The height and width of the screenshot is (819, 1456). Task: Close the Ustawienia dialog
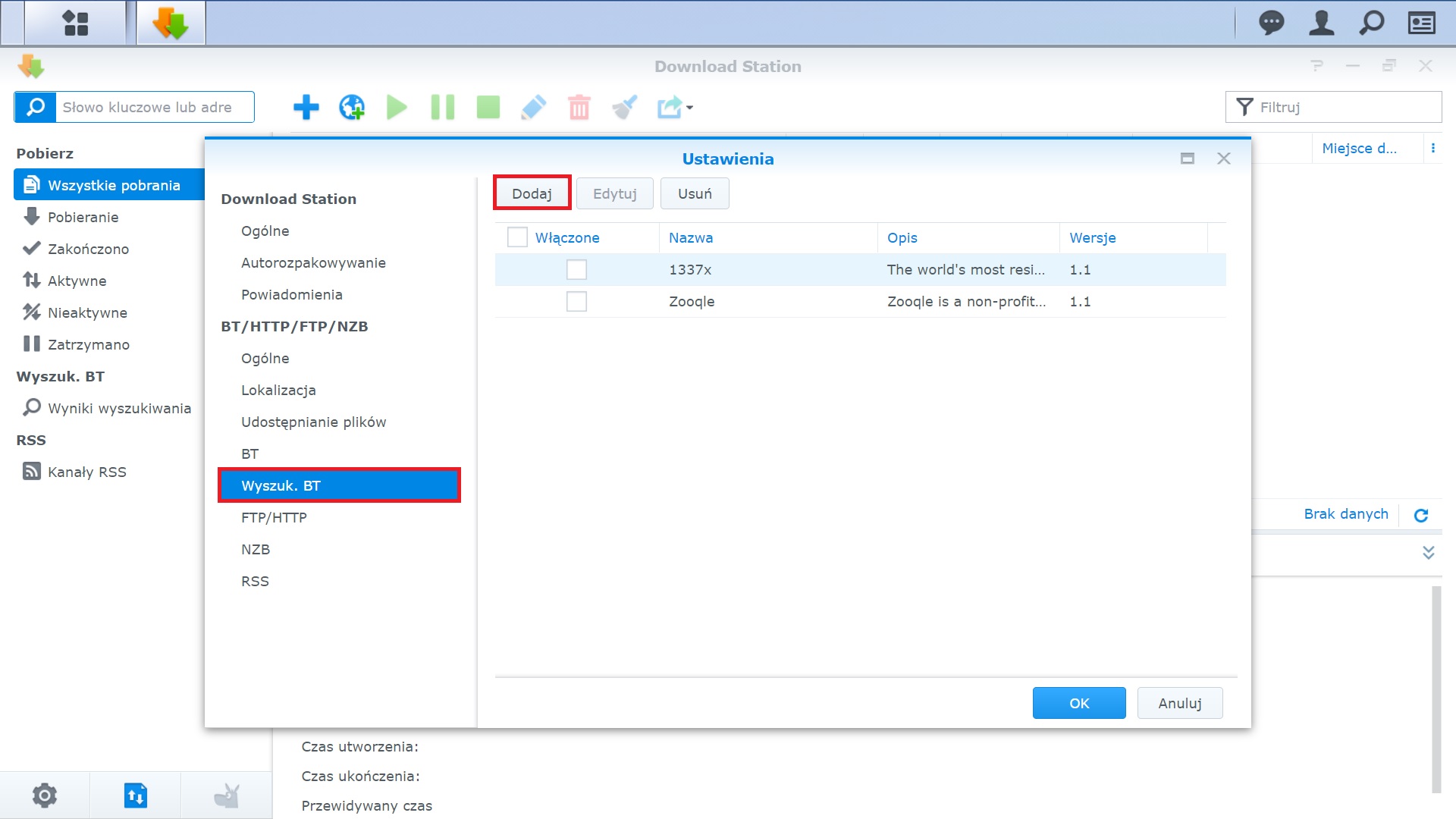point(1224,158)
